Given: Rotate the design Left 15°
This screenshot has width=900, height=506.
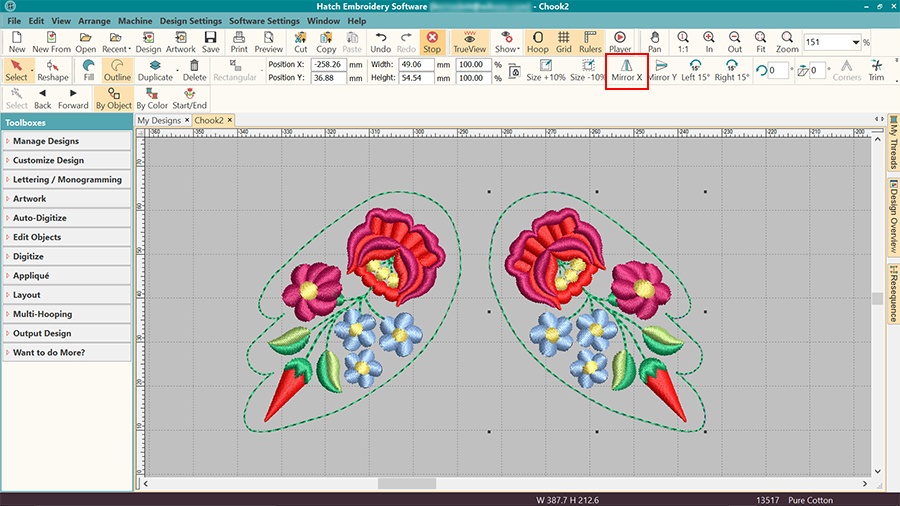Looking at the screenshot, I should (x=696, y=70).
